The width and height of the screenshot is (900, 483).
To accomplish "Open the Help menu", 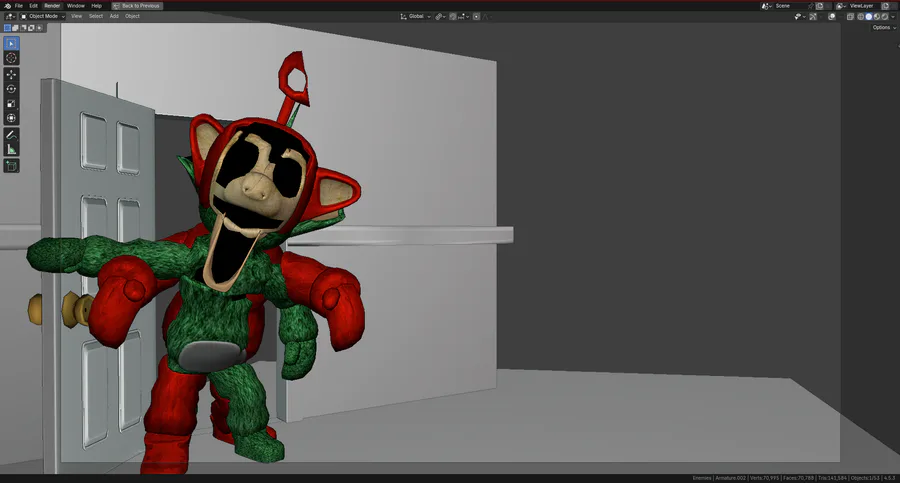I will (x=96, y=6).
